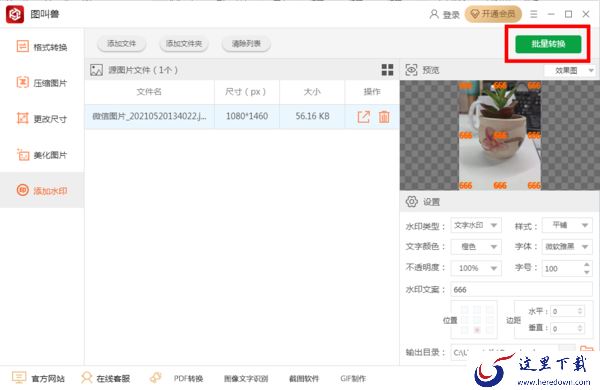Click the 文件名 column header
This screenshot has height=390, width=600.
coord(149,92)
